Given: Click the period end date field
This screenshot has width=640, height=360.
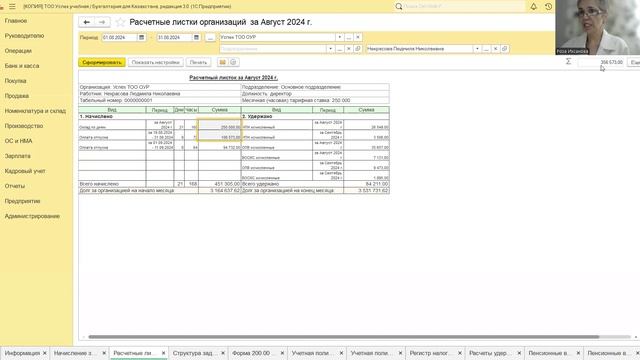Looking at the screenshot, I should pos(175,37).
